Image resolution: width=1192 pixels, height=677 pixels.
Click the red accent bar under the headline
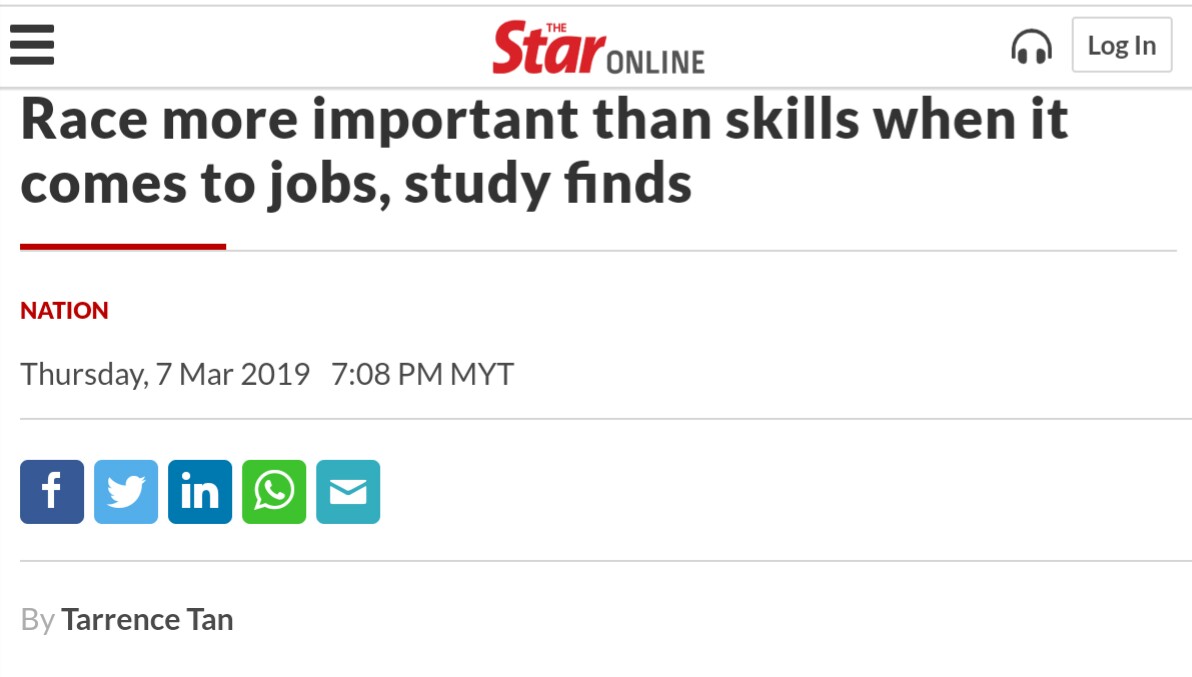coord(123,246)
